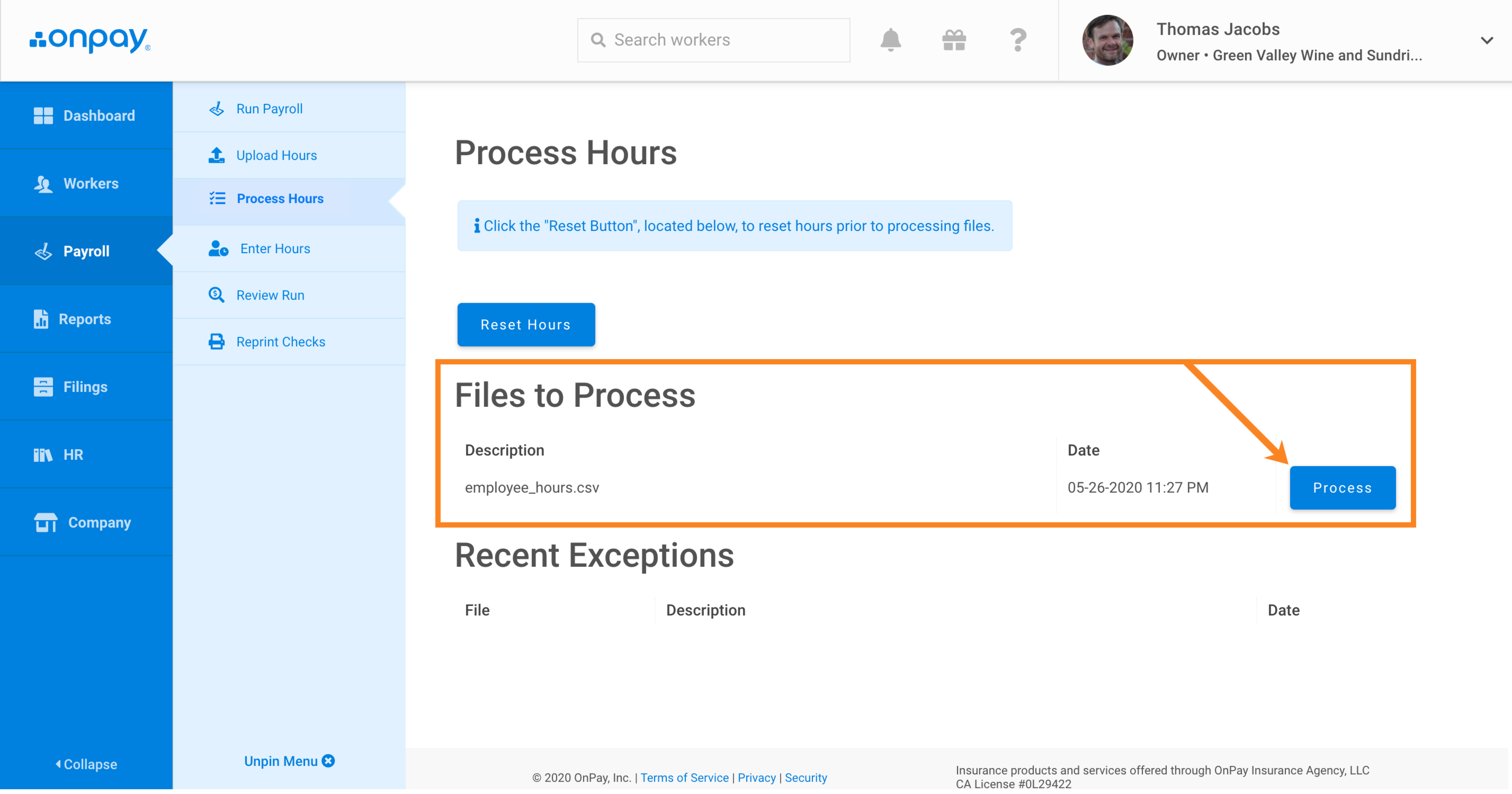1512x794 pixels.
Task: Click the date 05-26-2020 11:27 PM
Action: click(x=1138, y=487)
